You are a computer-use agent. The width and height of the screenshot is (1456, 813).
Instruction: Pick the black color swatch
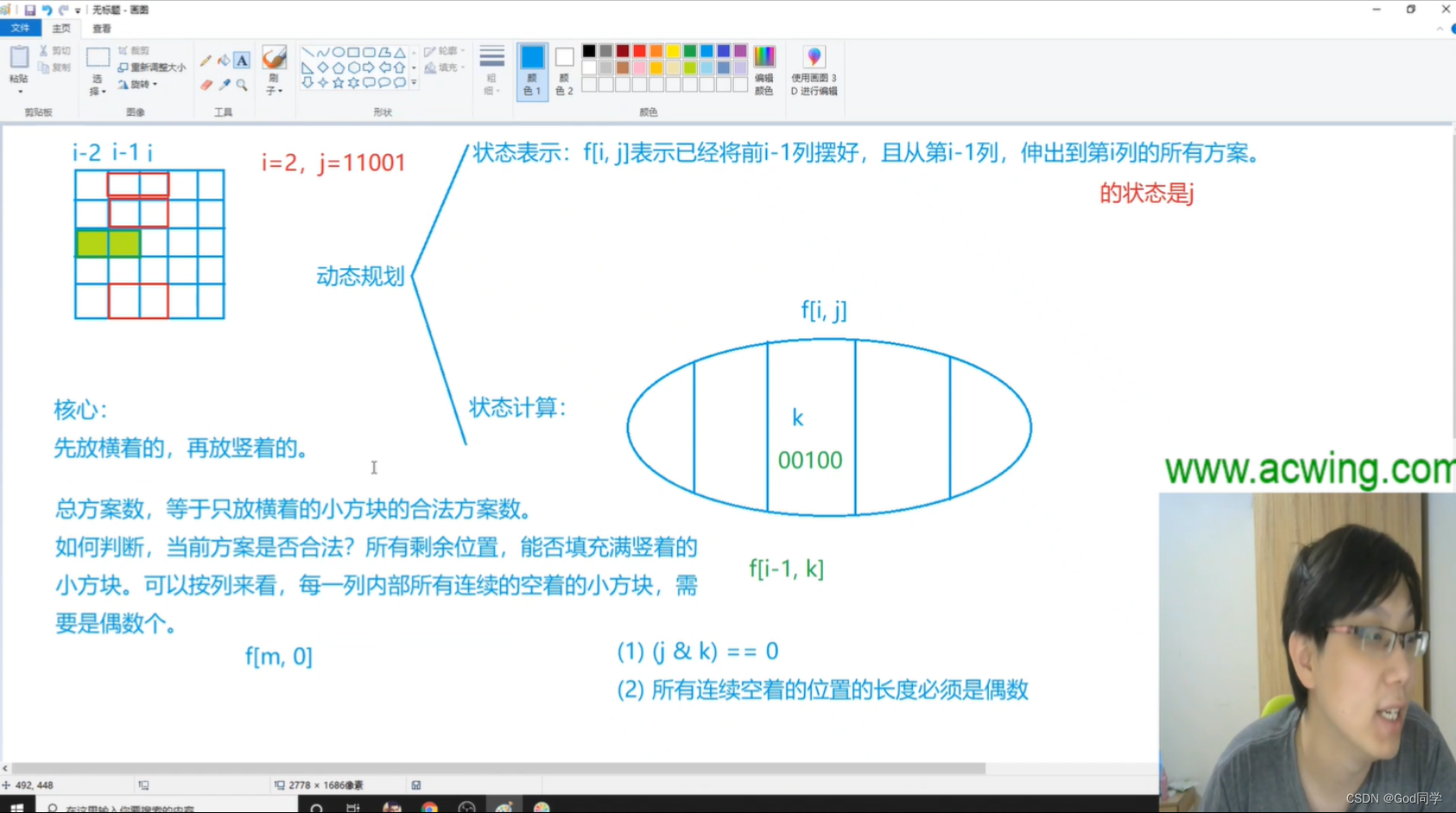point(589,51)
